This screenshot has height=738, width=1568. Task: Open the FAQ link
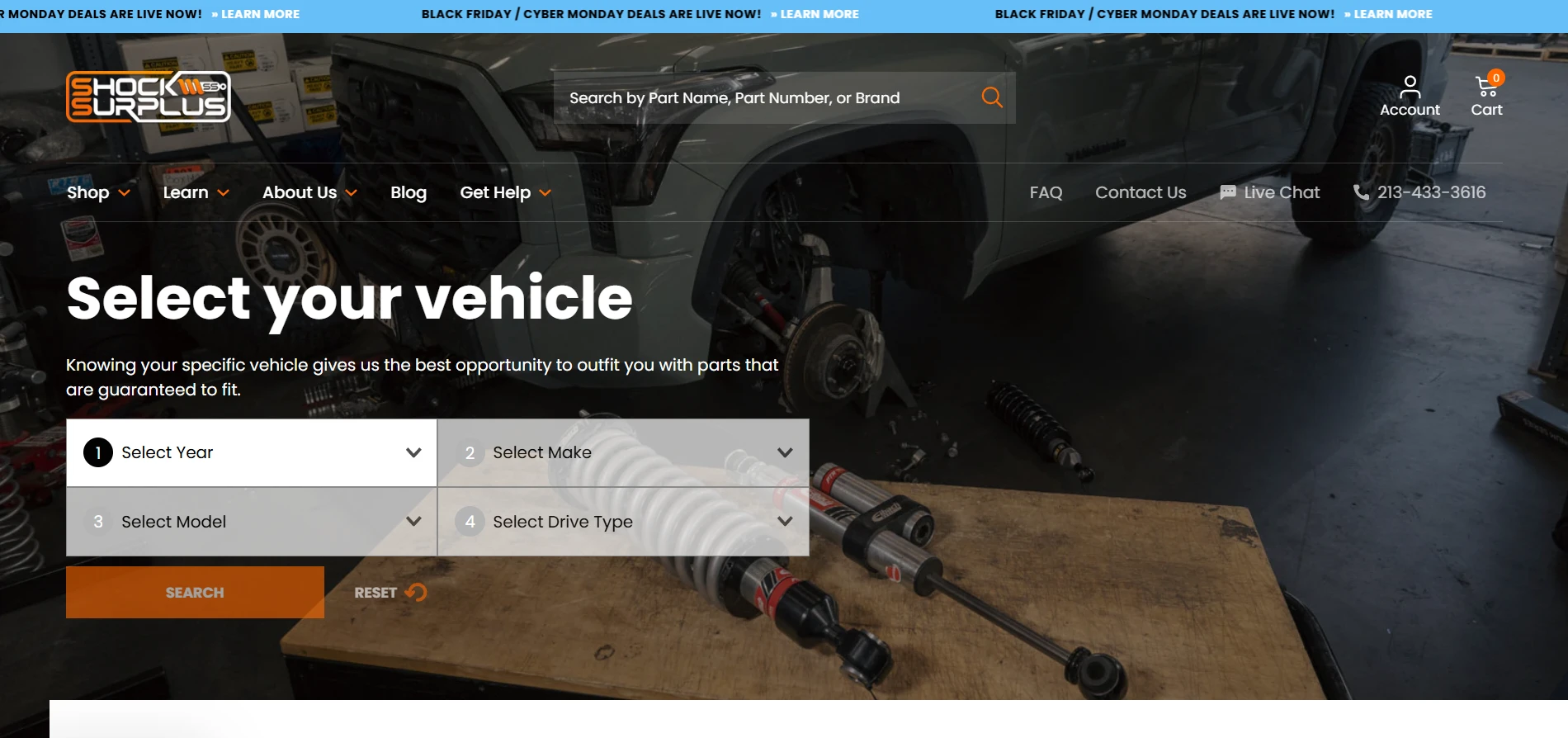pos(1046,192)
